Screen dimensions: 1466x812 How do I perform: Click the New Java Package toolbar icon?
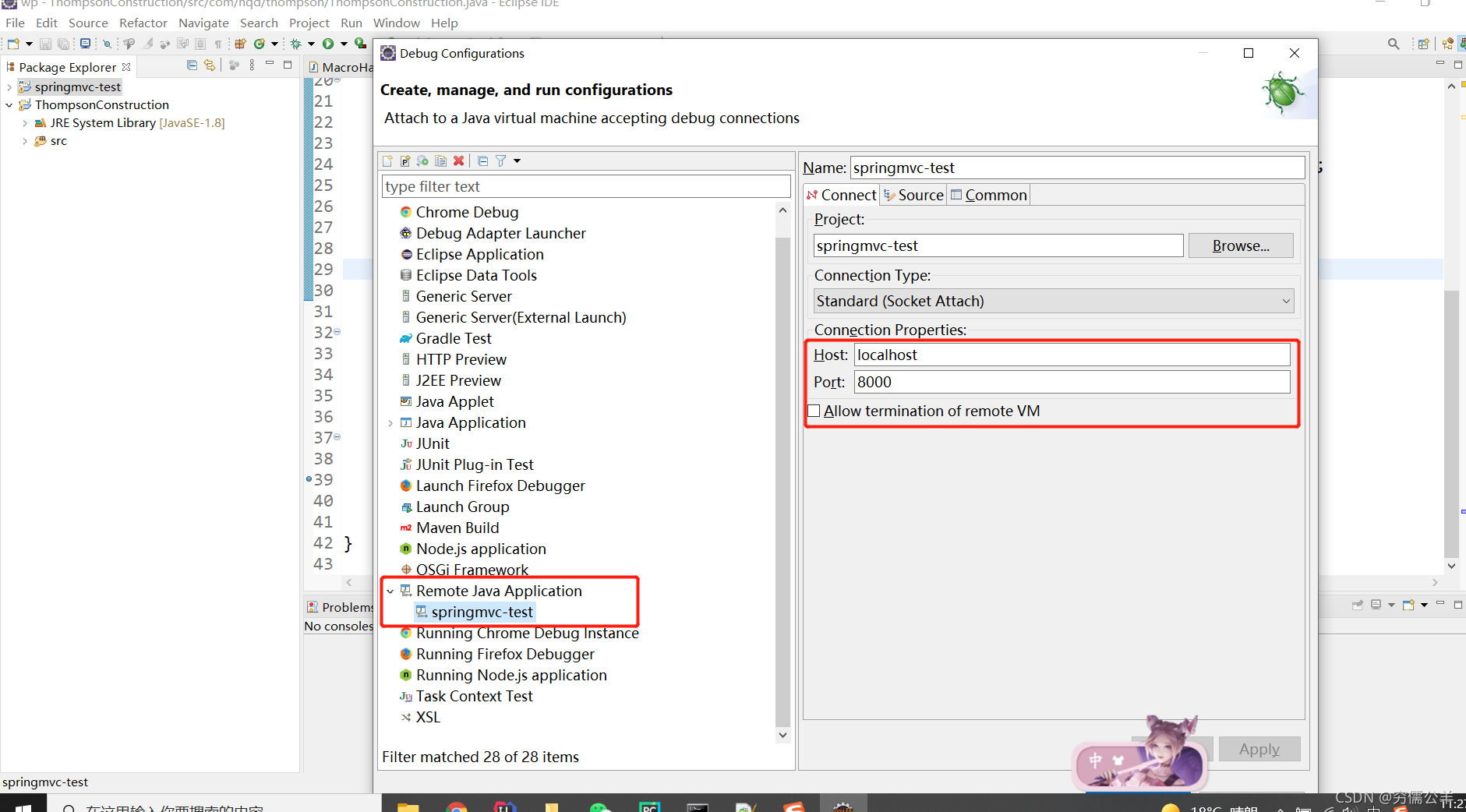(x=241, y=44)
